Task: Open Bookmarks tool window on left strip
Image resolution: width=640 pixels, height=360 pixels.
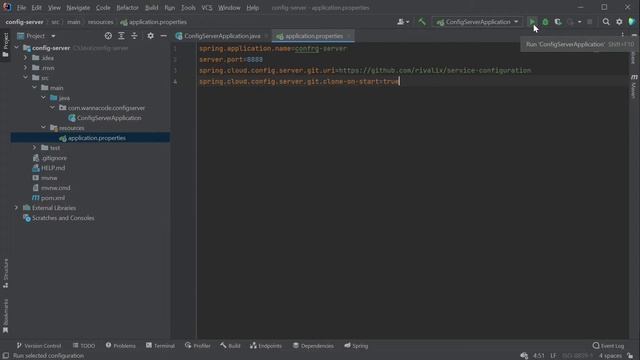Action: click(x=5, y=316)
